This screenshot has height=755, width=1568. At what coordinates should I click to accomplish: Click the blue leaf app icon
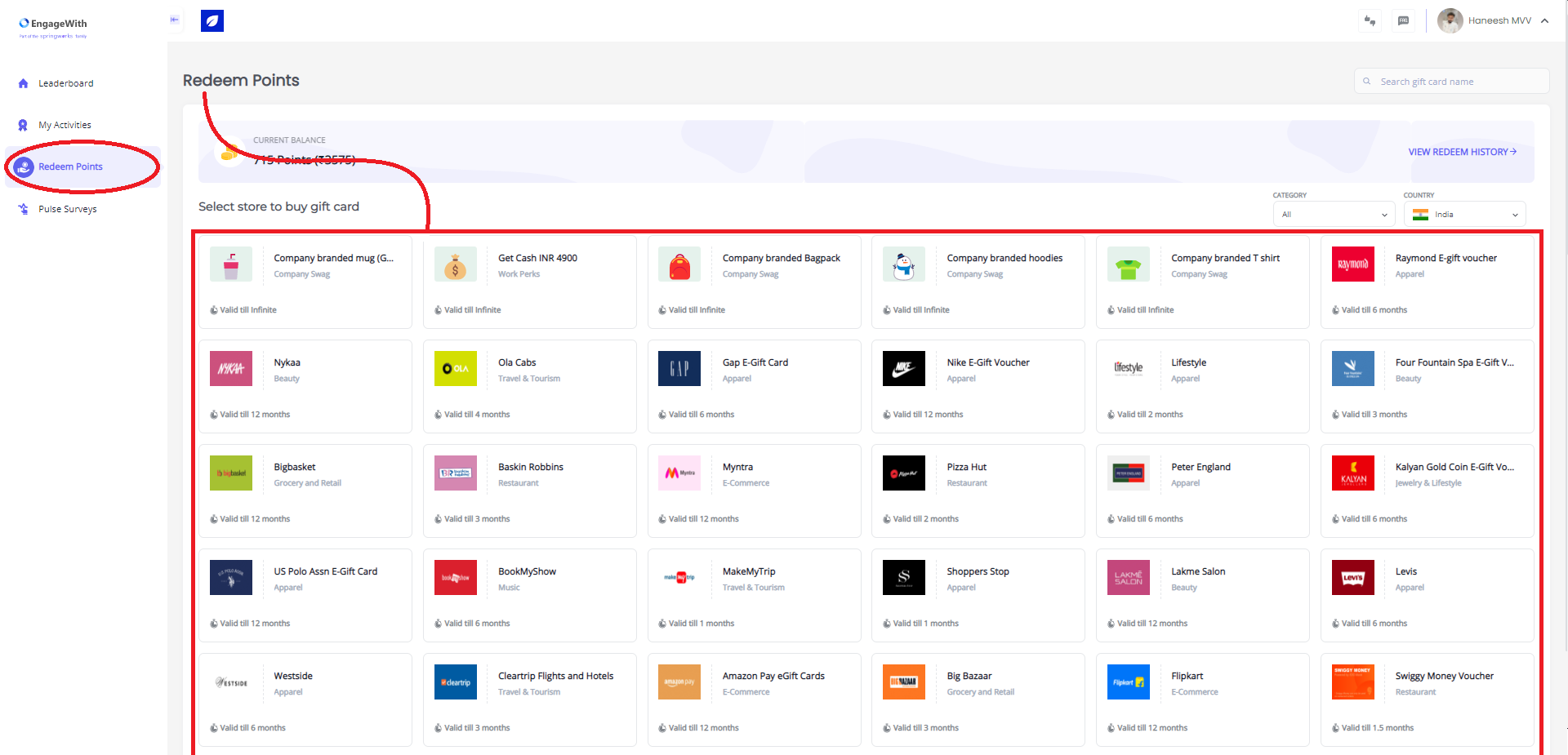(212, 20)
